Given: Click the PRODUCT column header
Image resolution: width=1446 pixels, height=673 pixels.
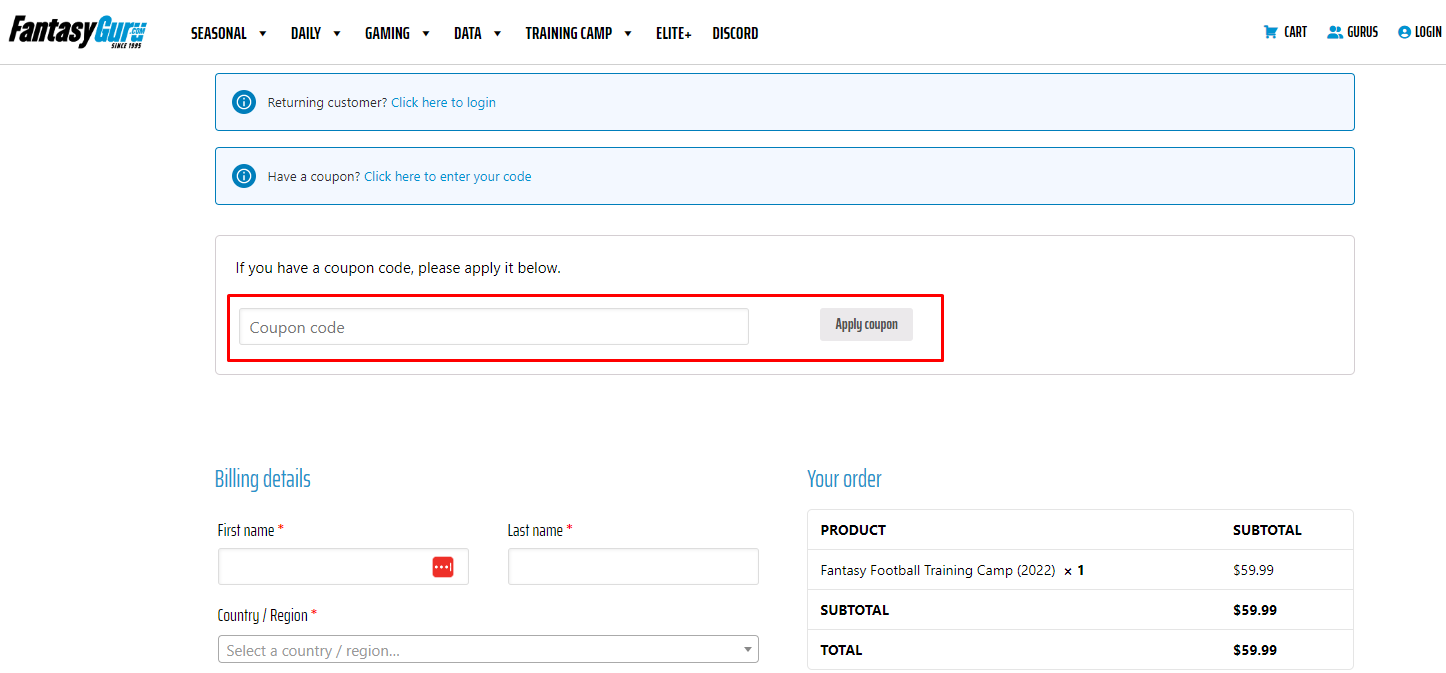Looking at the screenshot, I should (853, 530).
